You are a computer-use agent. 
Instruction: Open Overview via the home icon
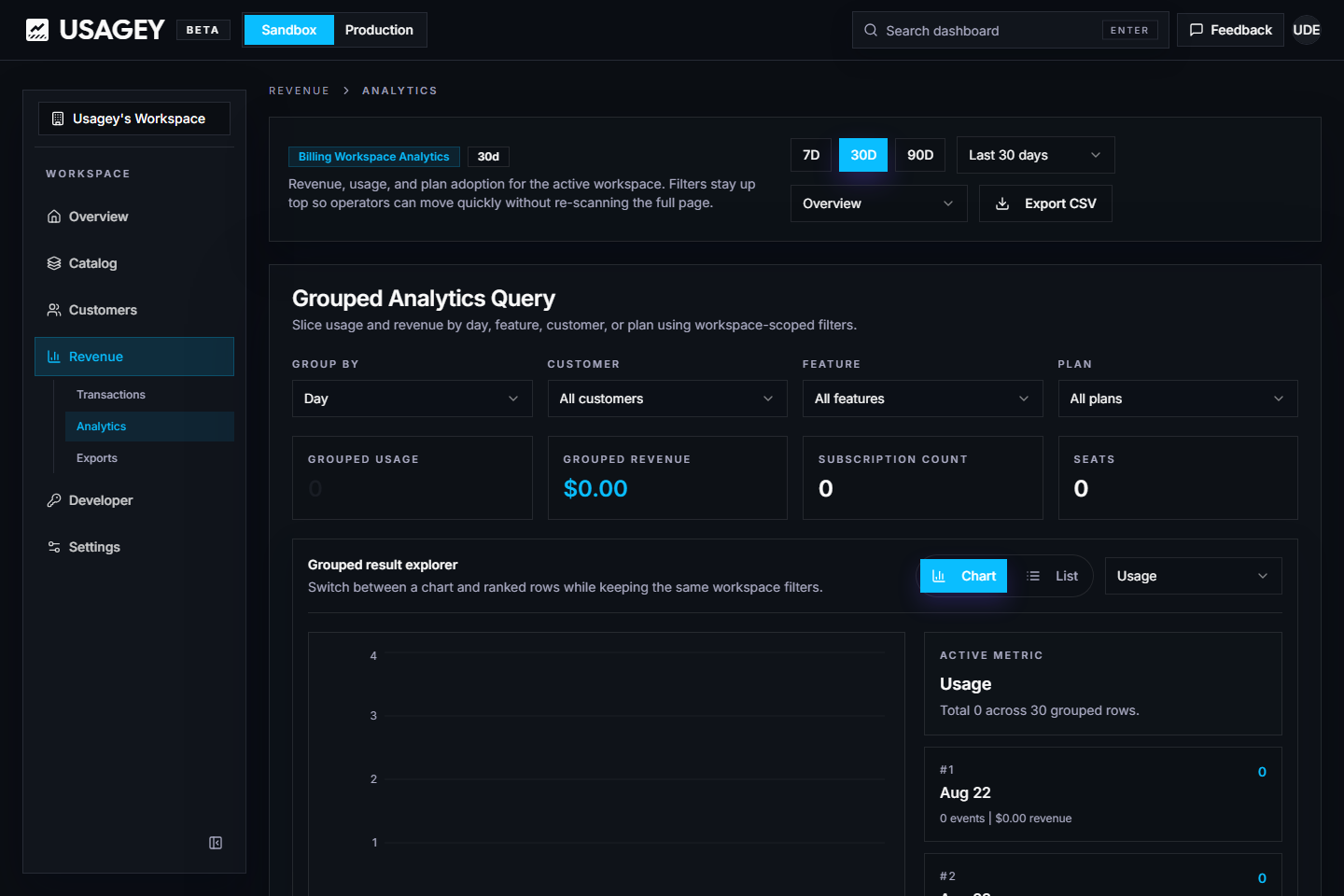pos(54,217)
